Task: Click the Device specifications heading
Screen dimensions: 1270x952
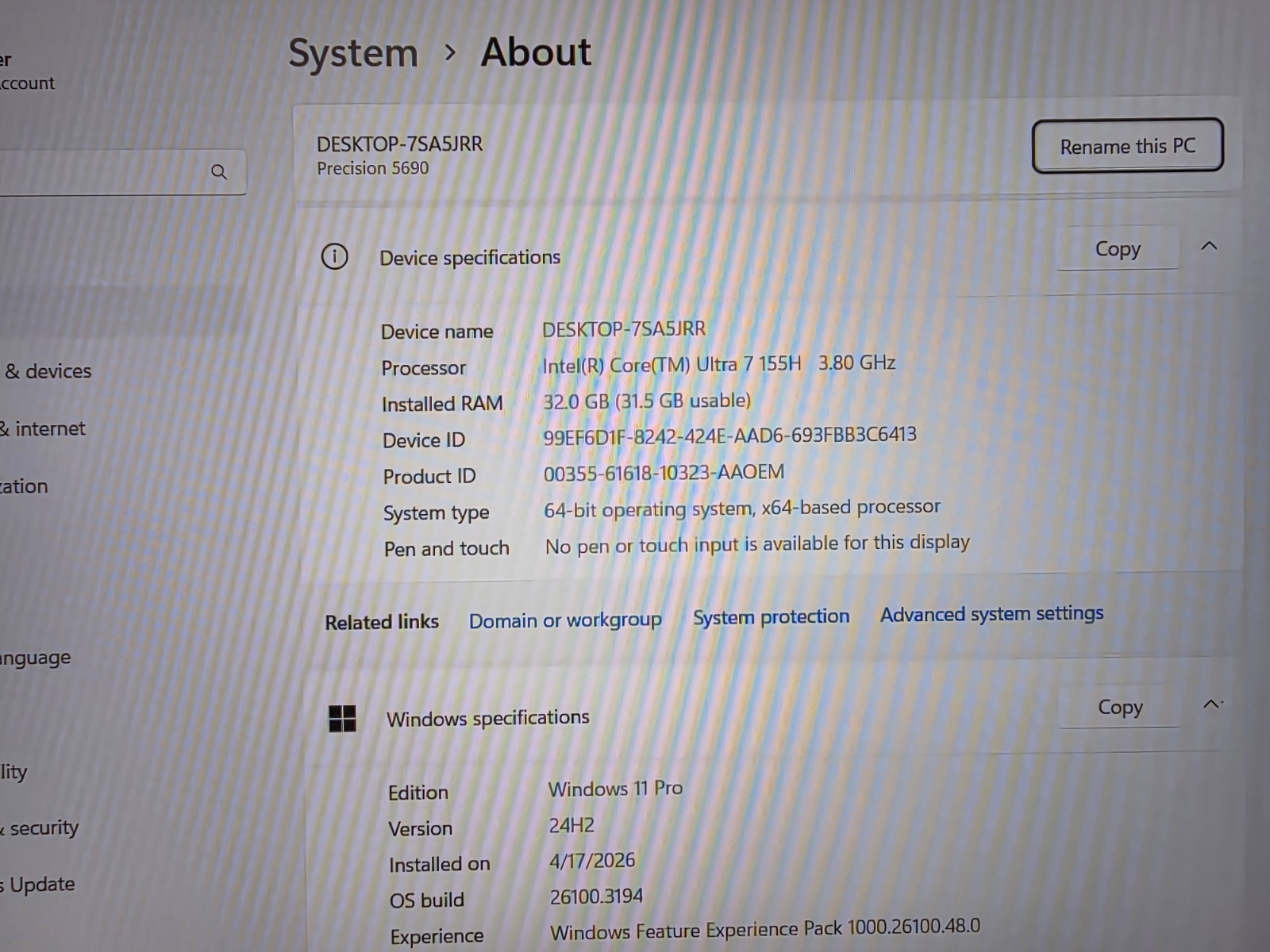Action: [x=470, y=258]
